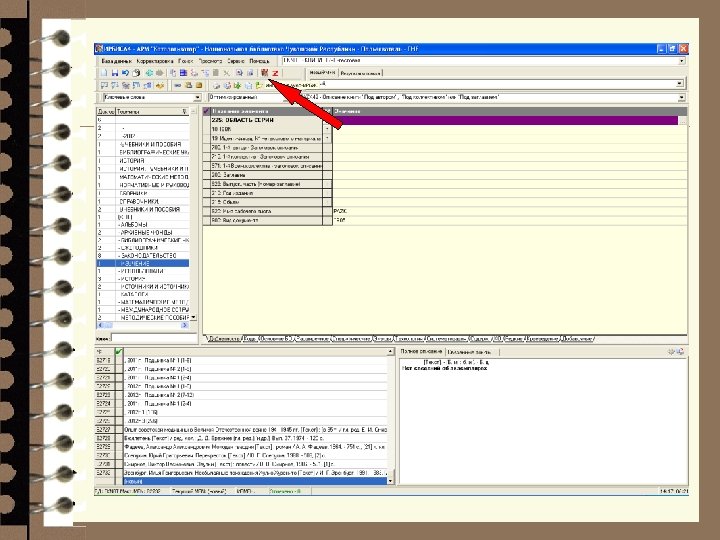This screenshot has width=720, height=540.
Task: Toggle the check mark next to the value column header
Action: point(328,111)
